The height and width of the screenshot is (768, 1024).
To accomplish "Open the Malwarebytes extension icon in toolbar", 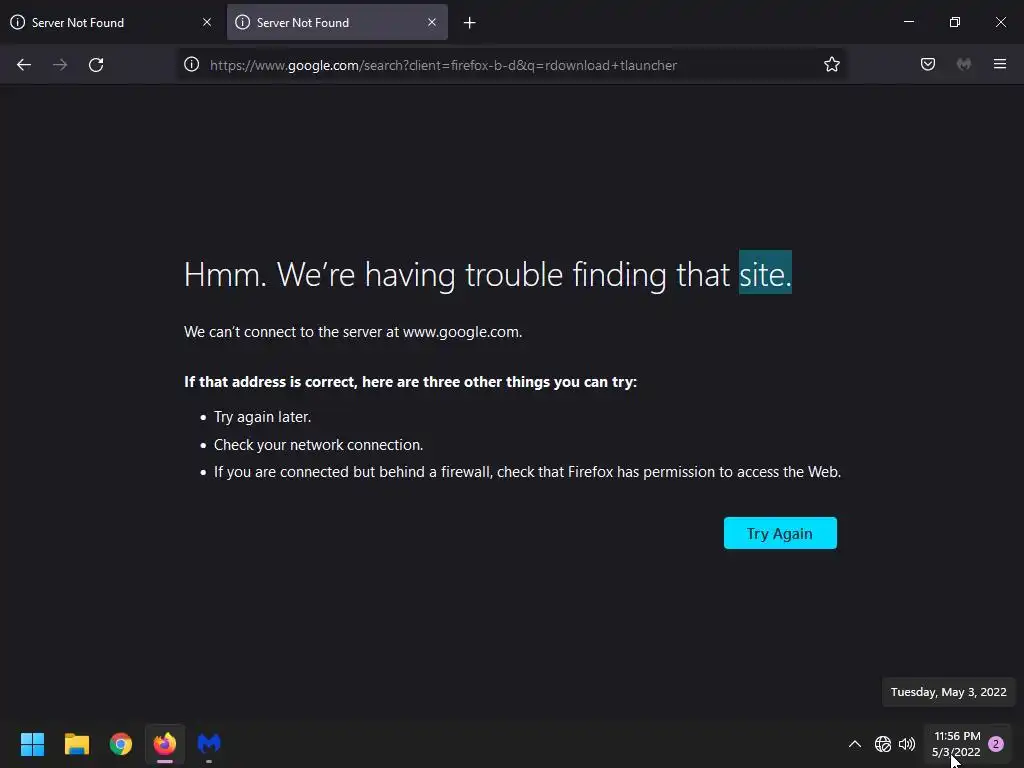I will 964,64.
